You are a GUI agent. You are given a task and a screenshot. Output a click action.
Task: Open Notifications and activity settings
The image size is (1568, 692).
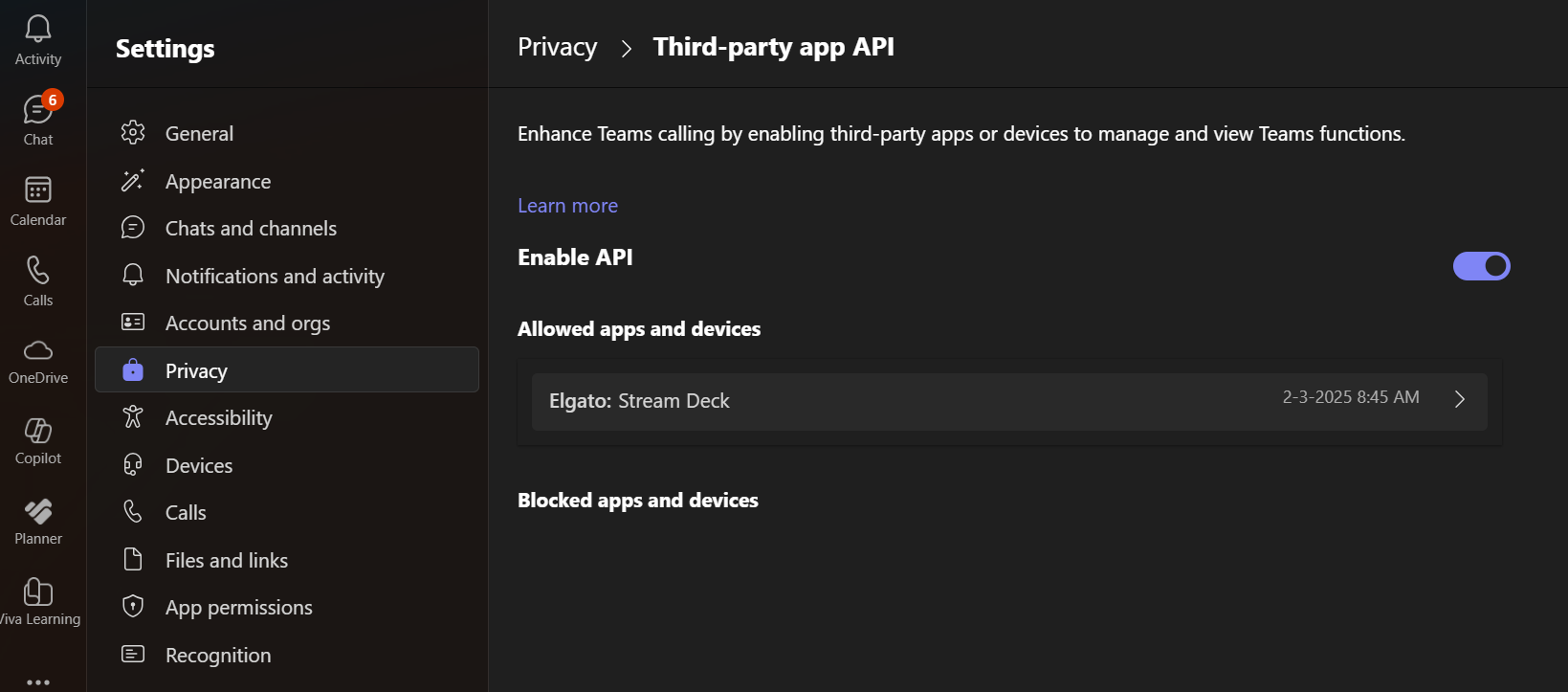275,276
